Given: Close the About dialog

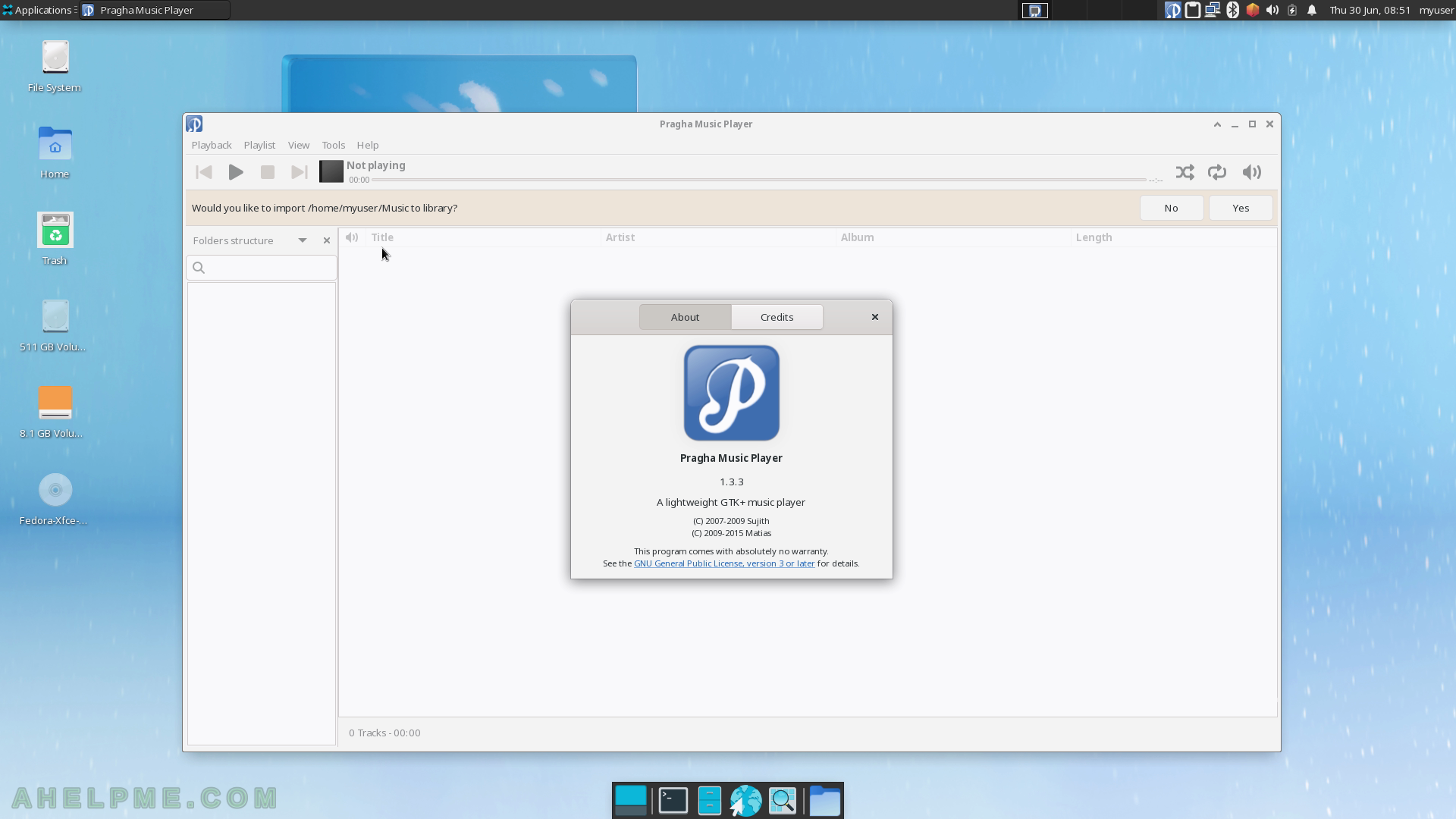Looking at the screenshot, I should tap(875, 317).
